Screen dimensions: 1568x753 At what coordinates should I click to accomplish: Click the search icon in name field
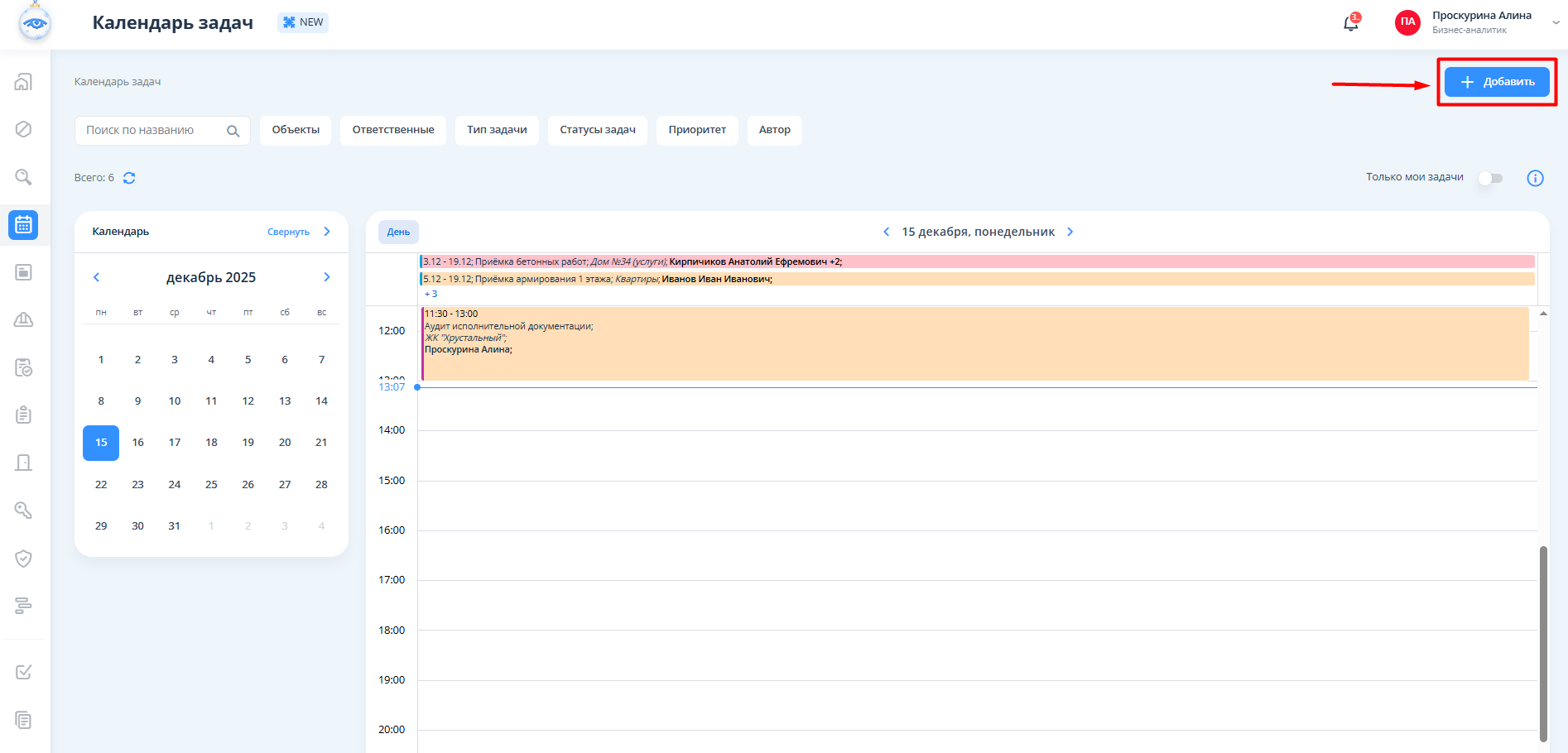(x=233, y=131)
